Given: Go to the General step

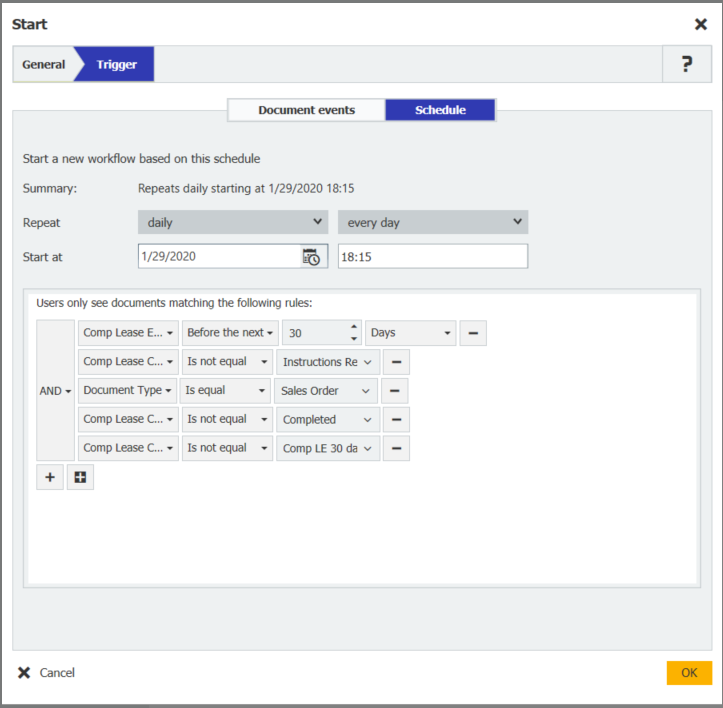Looking at the screenshot, I should [44, 65].
